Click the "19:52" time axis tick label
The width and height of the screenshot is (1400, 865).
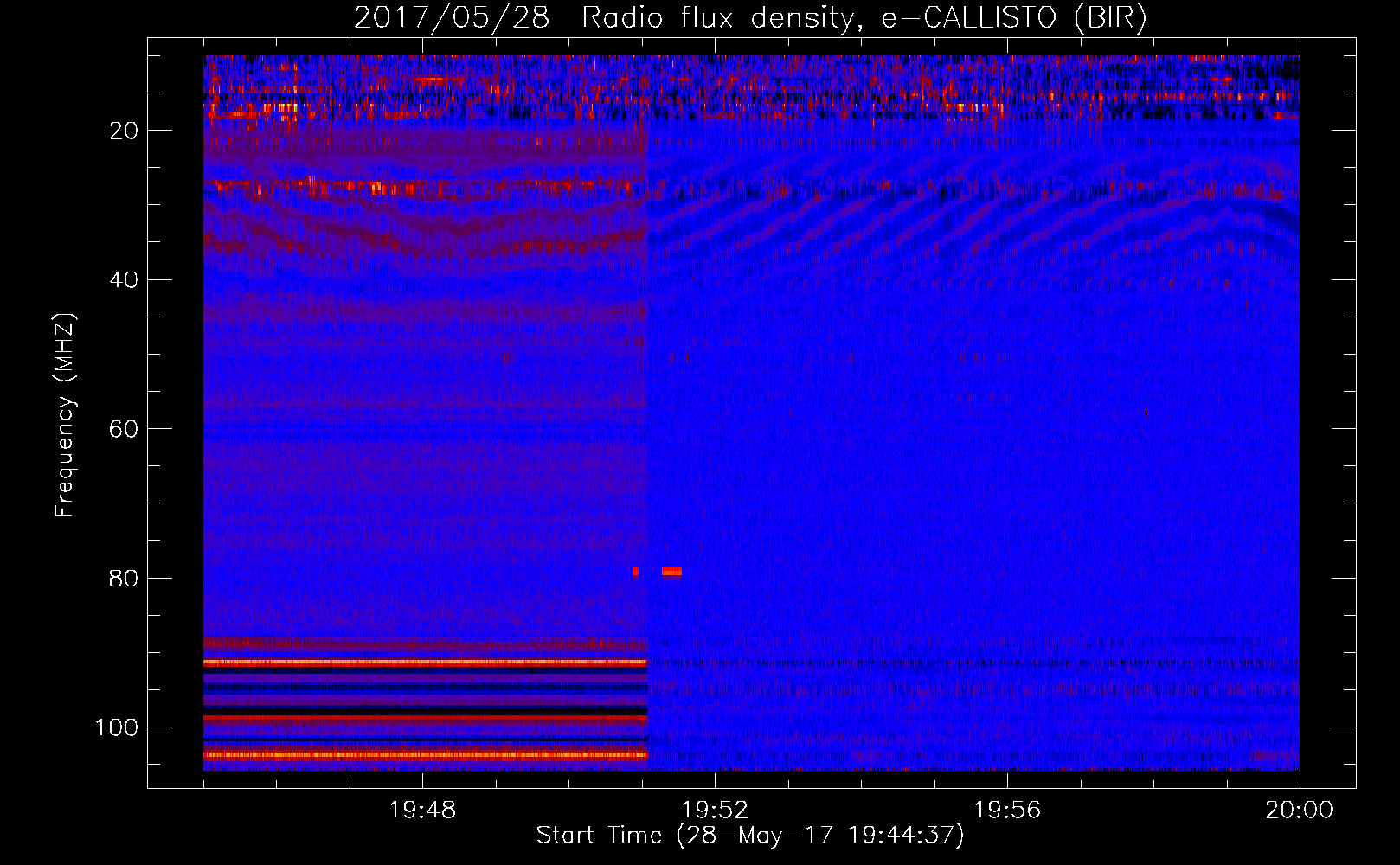tap(715, 811)
